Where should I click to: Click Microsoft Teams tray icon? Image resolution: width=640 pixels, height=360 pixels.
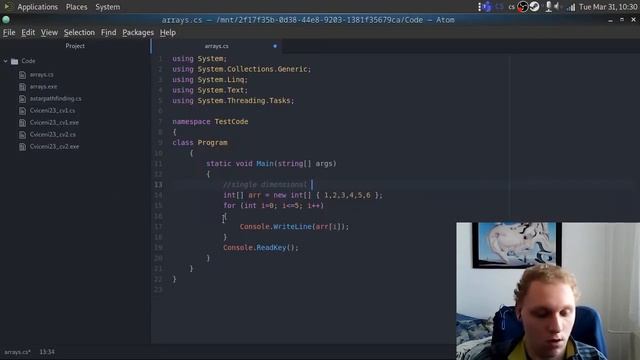point(486,7)
